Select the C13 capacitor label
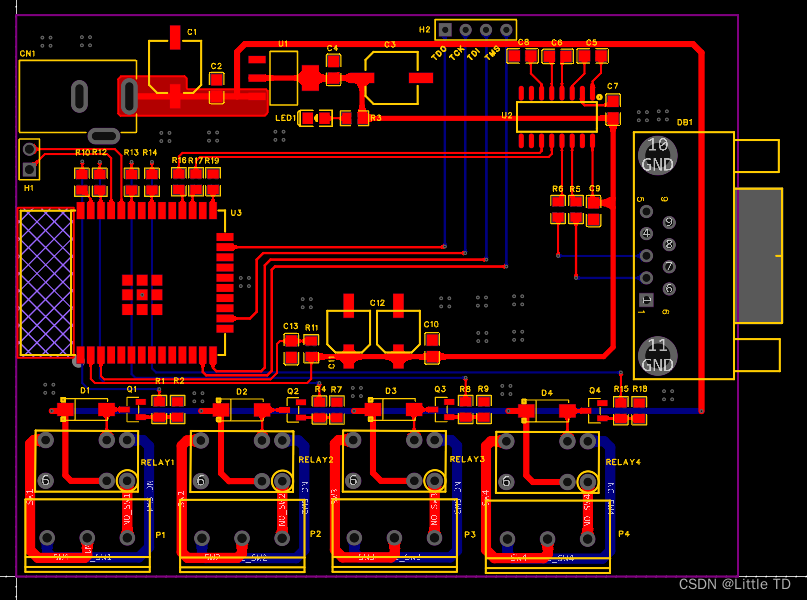The height and width of the screenshot is (600, 807). [291, 326]
